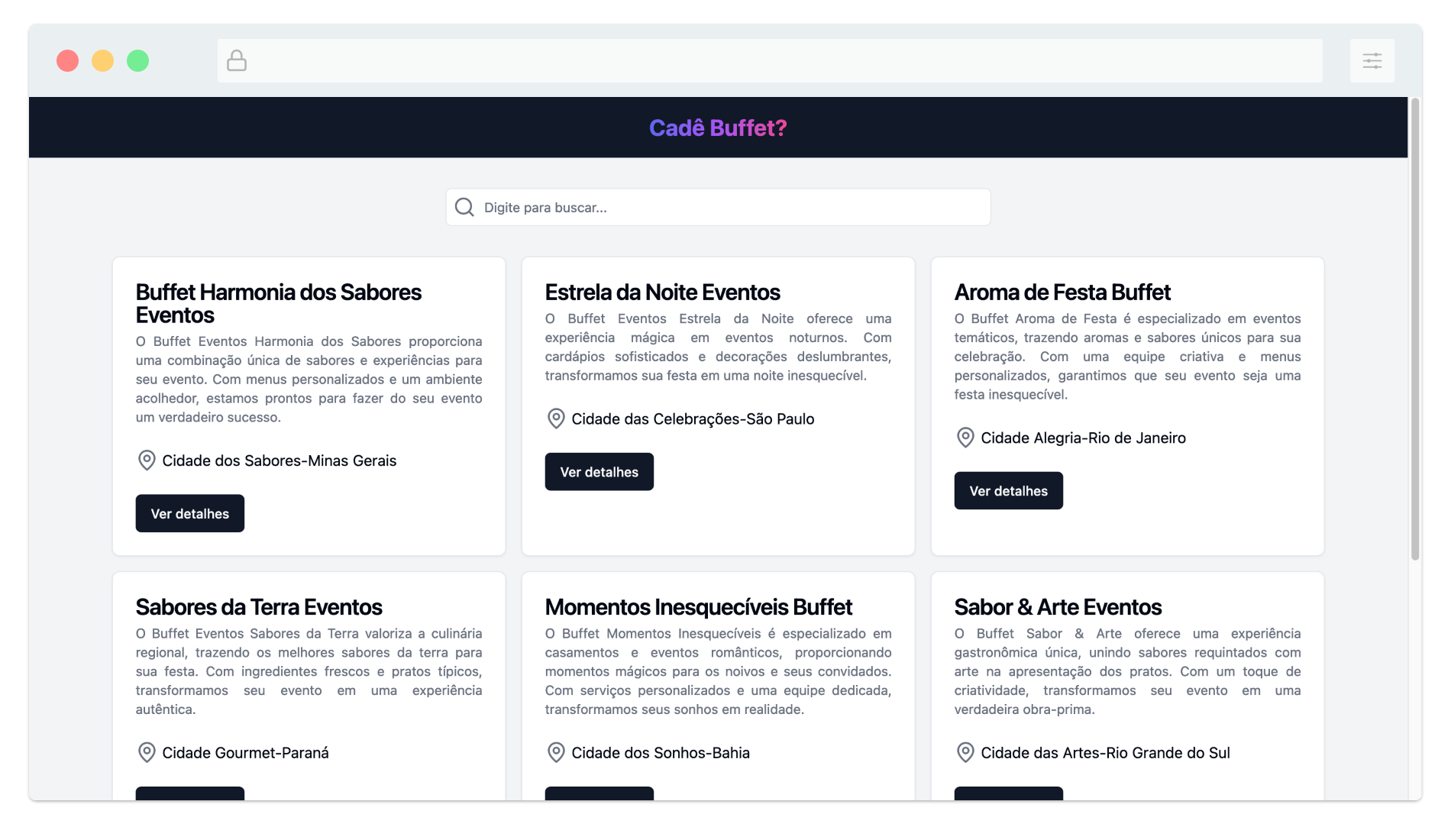Click the browser address bar
Image resolution: width=1451 pixels, height=840 pixels.
770,60
